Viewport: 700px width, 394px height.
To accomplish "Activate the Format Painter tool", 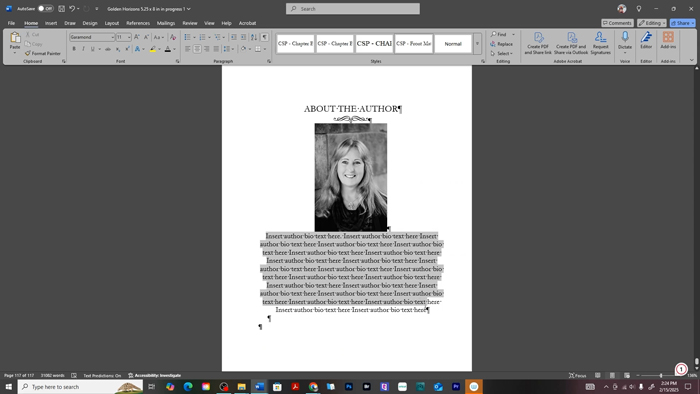I will pyautogui.click(x=43, y=53).
